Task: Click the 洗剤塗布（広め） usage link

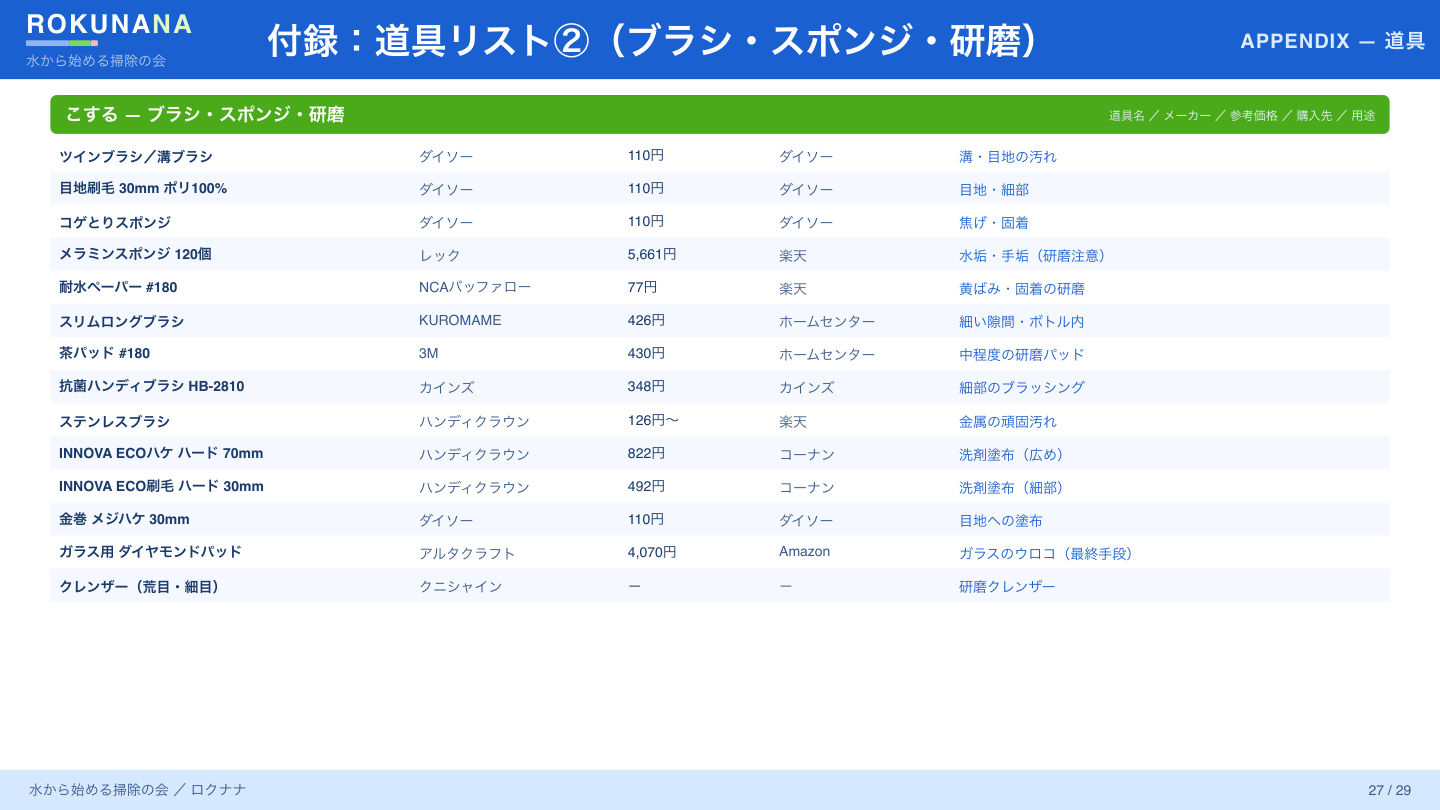Action: click(x=1014, y=454)
